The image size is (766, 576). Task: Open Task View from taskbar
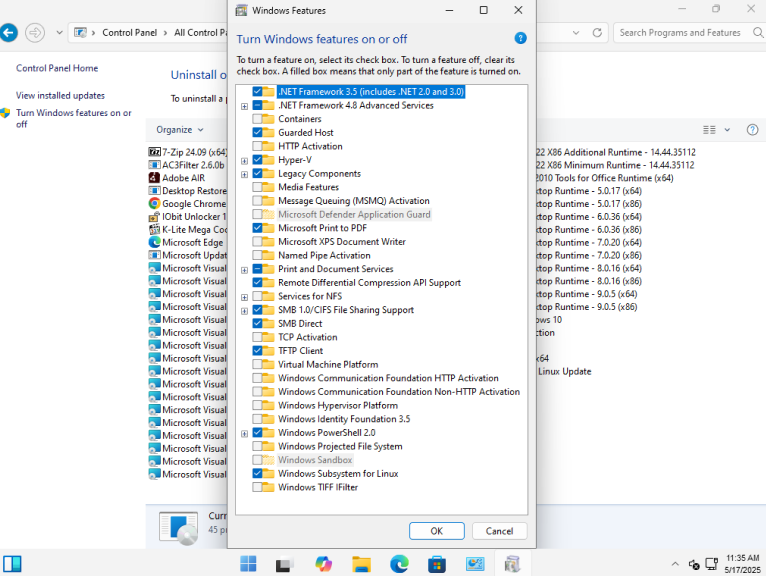284,564
